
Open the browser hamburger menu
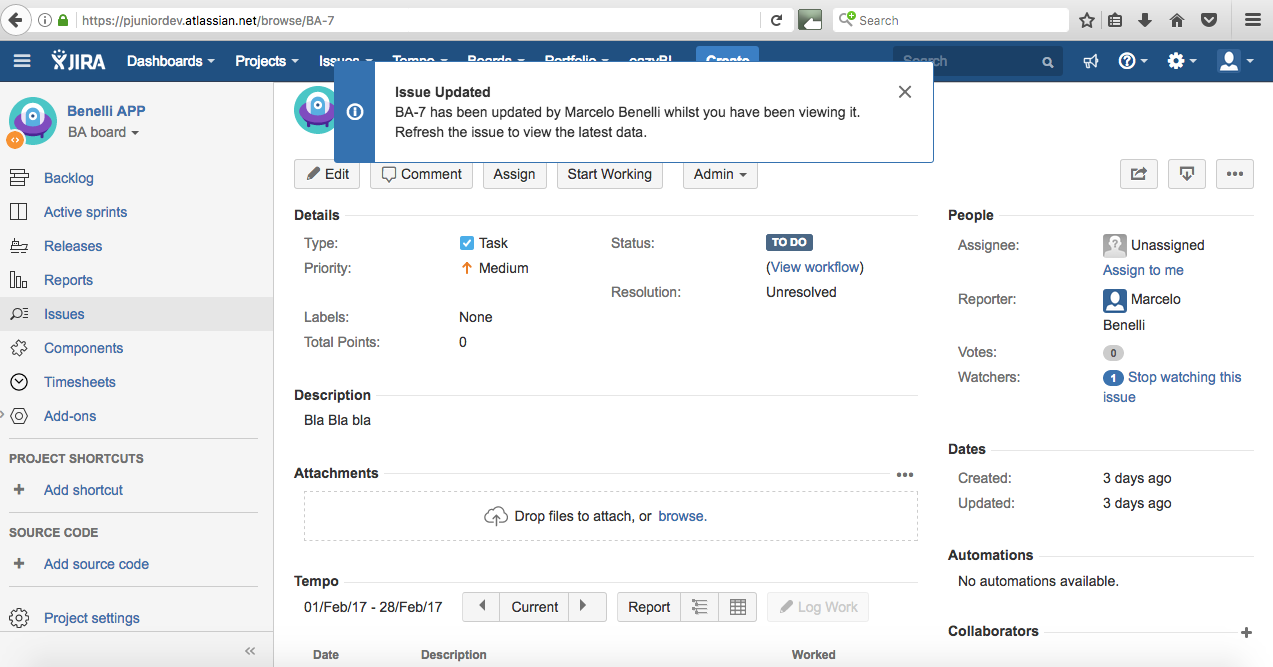tap(1252, 20)
